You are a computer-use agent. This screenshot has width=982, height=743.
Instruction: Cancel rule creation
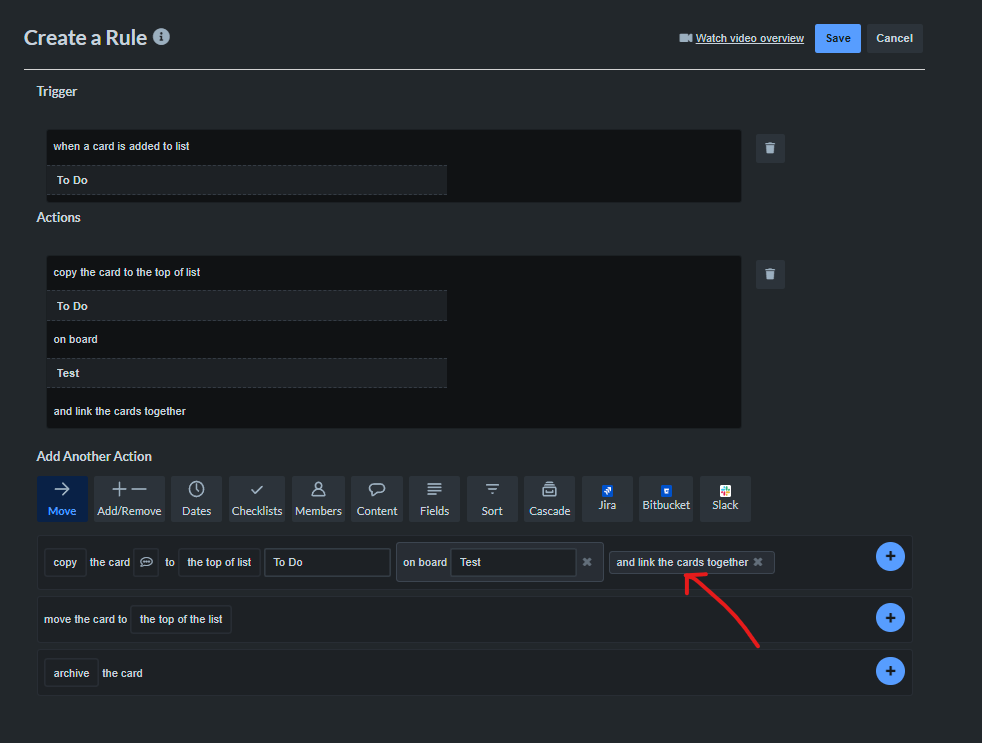(x=894, y=38)
